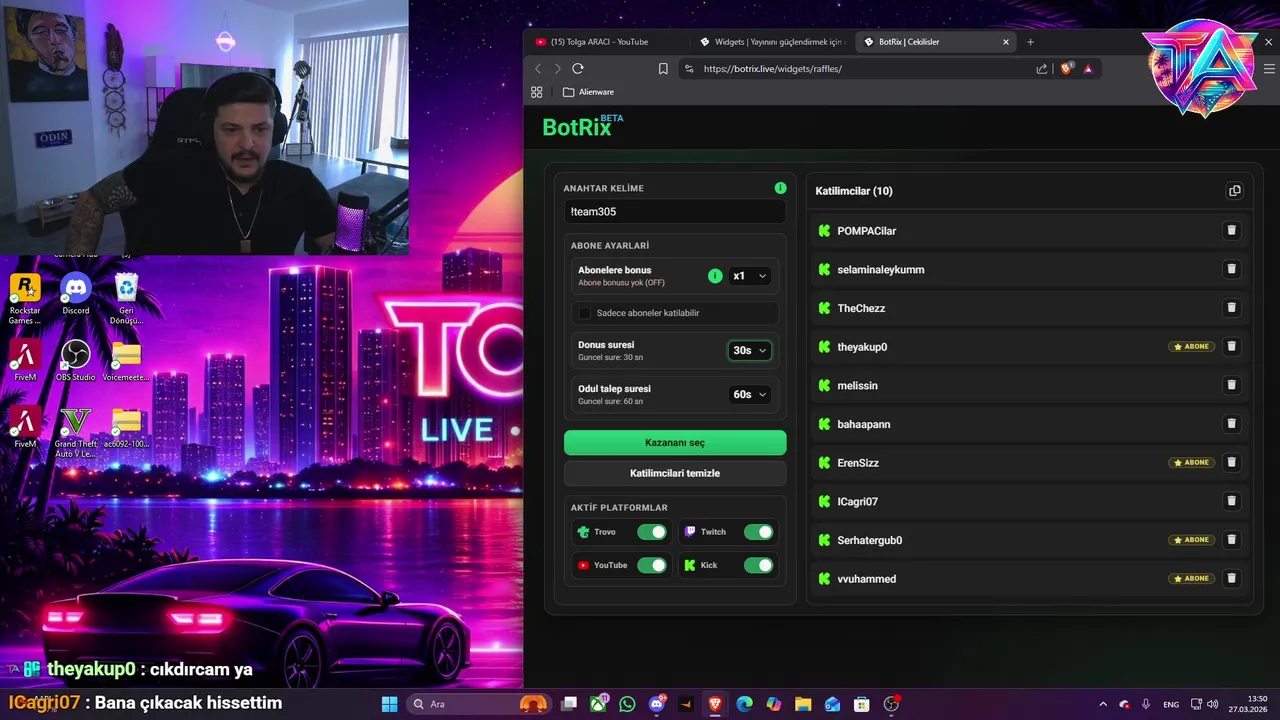Viewport: 1280px width, 720px height.
Task: Open Brave Shields lion icon
Action: coord(1066,69)
